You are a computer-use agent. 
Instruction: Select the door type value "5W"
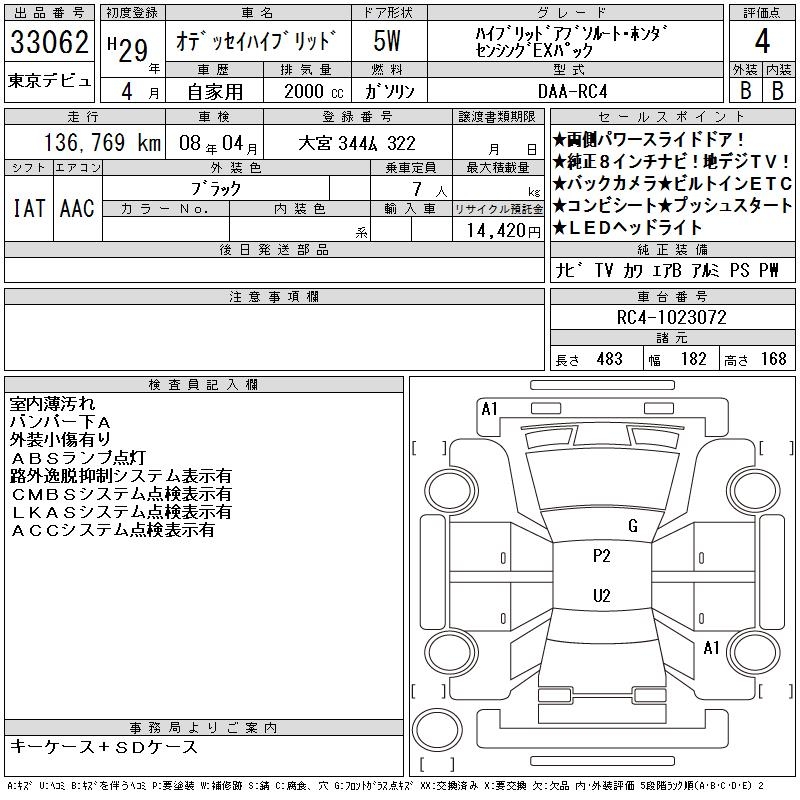[387, 41]
